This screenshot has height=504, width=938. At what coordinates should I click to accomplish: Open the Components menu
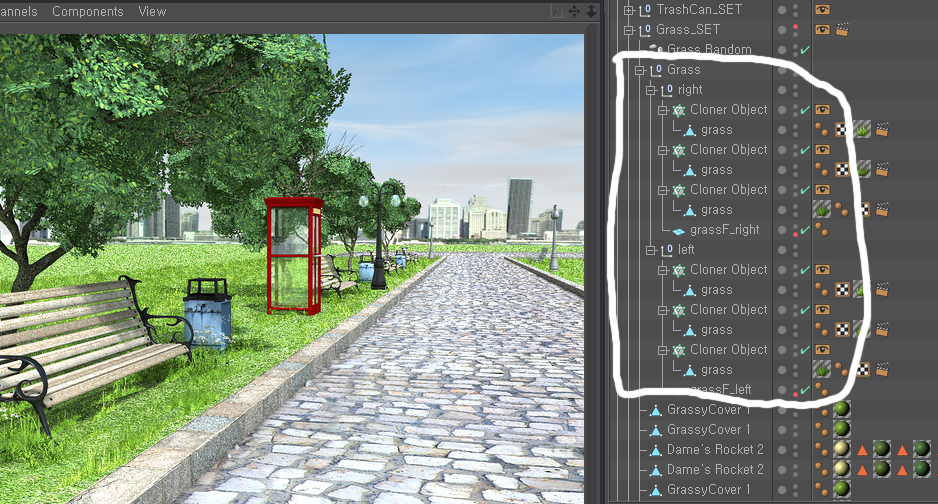87,11
